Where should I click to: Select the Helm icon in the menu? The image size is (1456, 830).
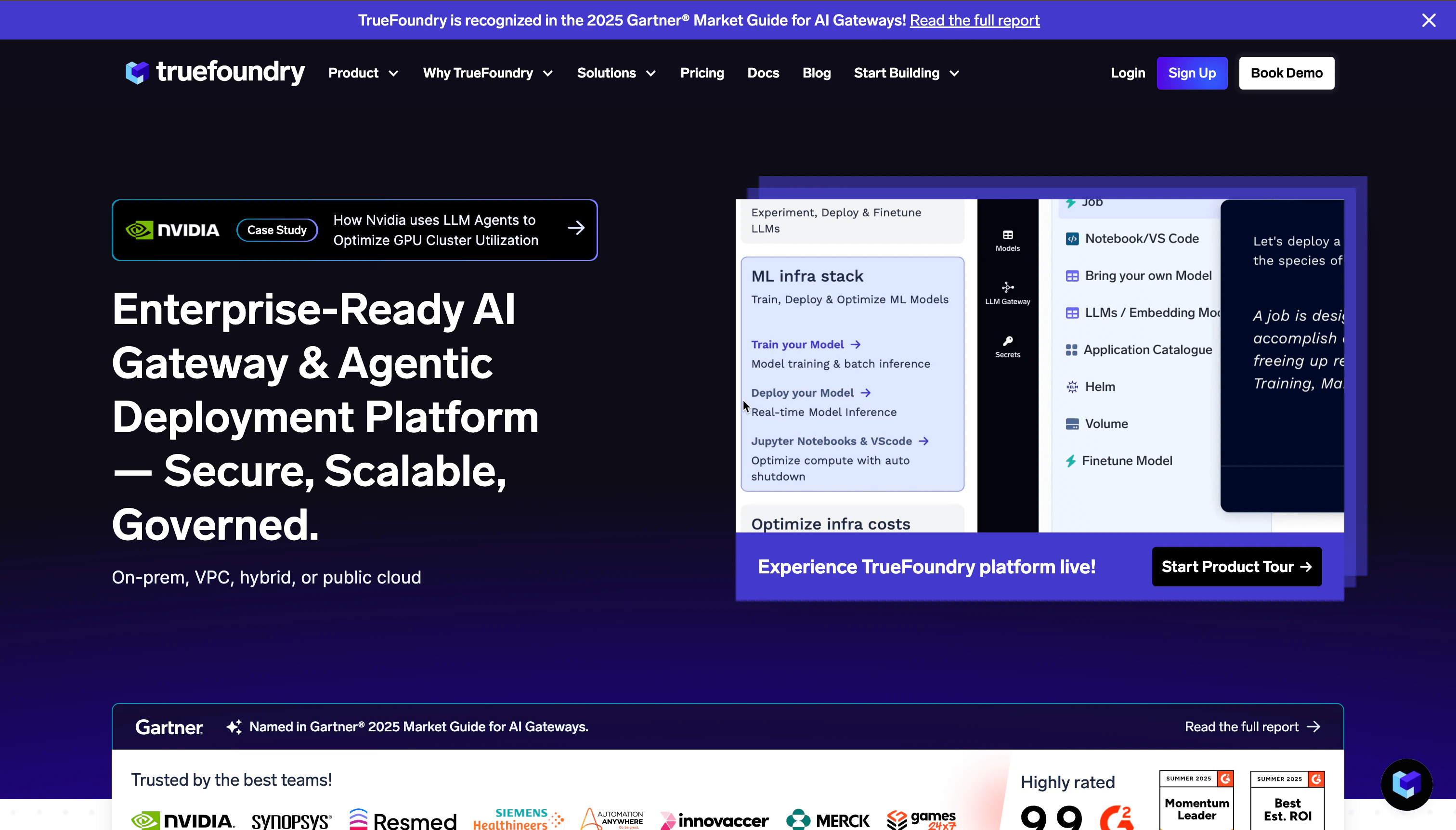[x=1072, y=387]
